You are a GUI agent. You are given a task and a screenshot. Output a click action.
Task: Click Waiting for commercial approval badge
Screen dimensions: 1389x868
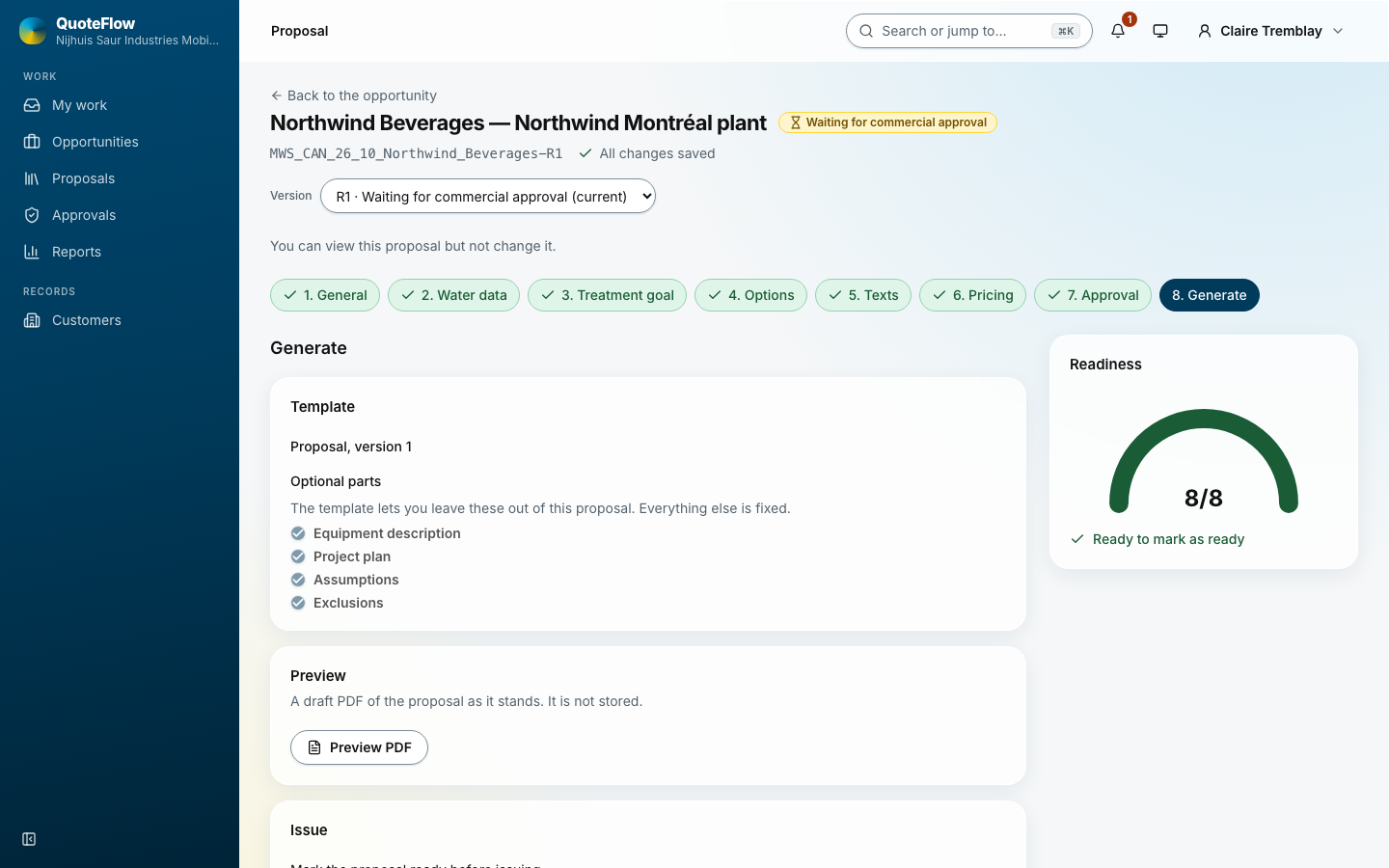[887, 122]
